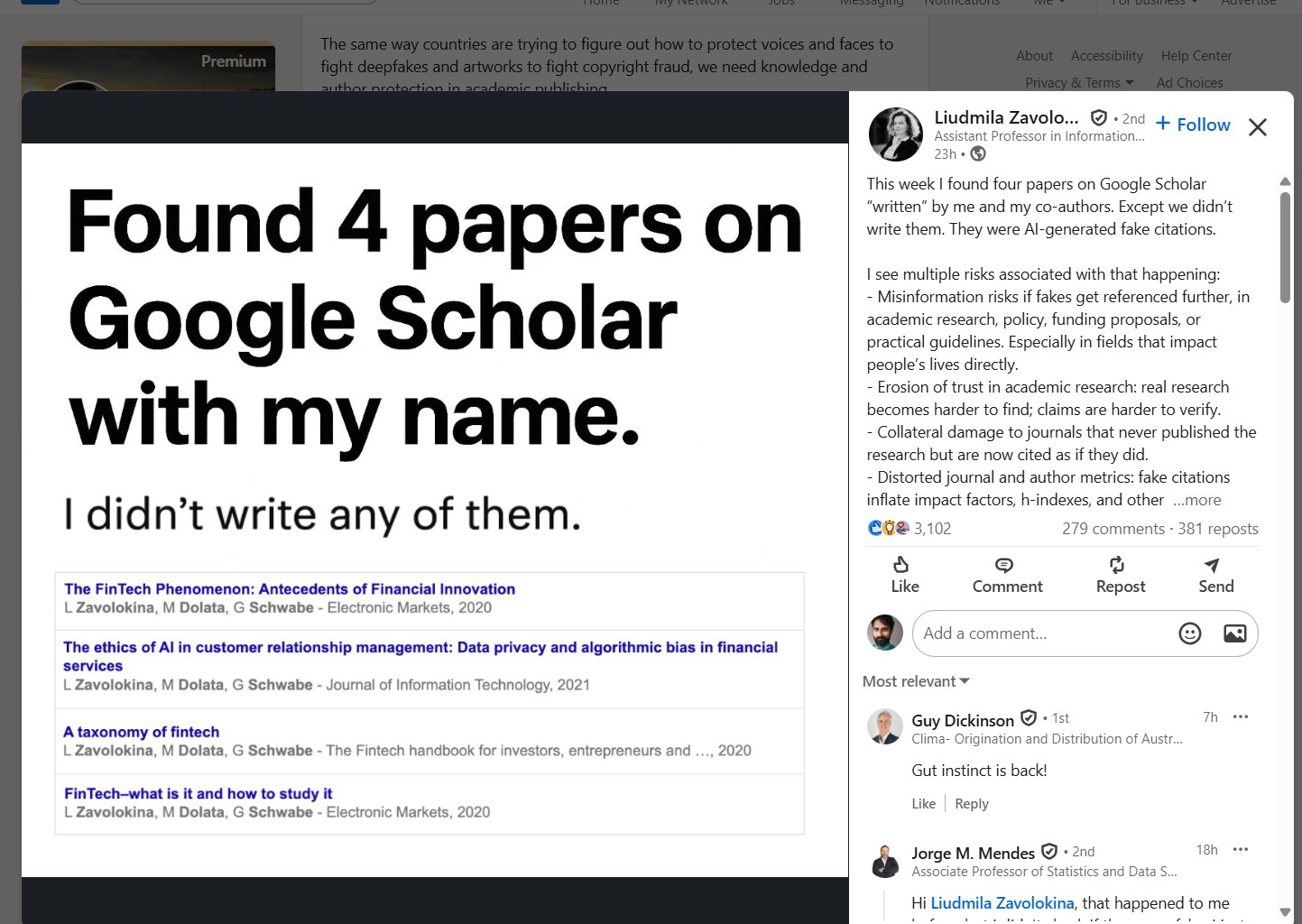Click Jorge M. Mendes's avatar
The width and height of the screenshot is (1302, 924).
(x=885, y=860)
